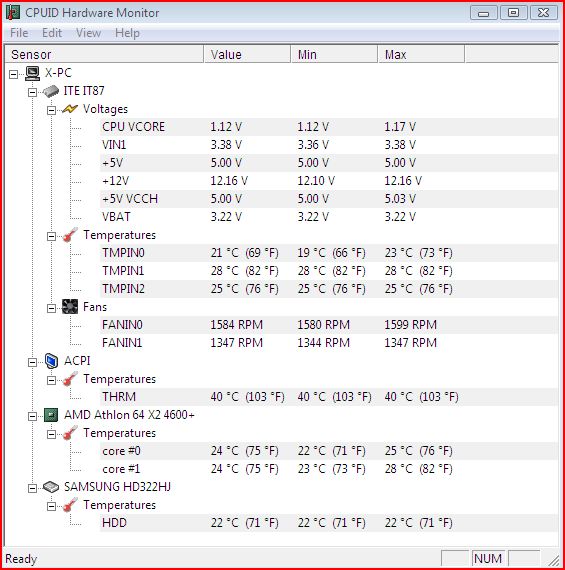The image size is (565, 570).
Task: Click the 1.17 V max CPU VCORE value
Action: [x=400, y=127]
